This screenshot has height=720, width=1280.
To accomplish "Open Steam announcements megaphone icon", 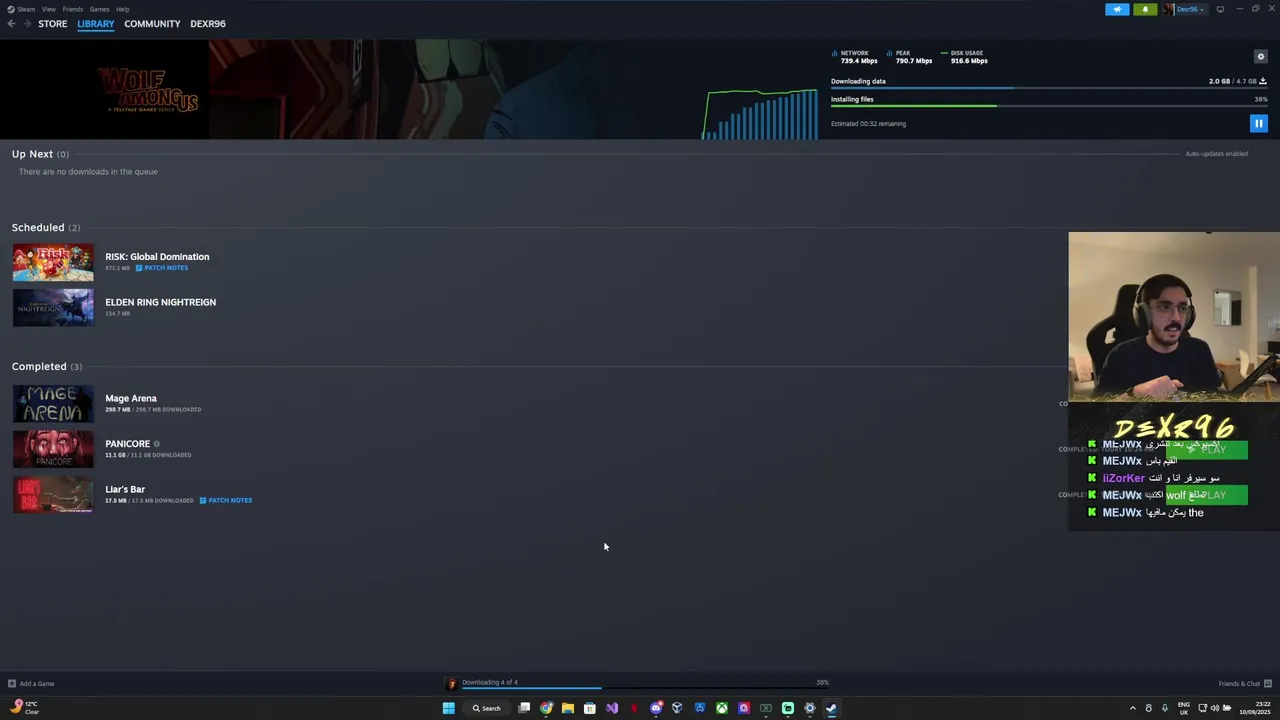I will click(1117, 9).
